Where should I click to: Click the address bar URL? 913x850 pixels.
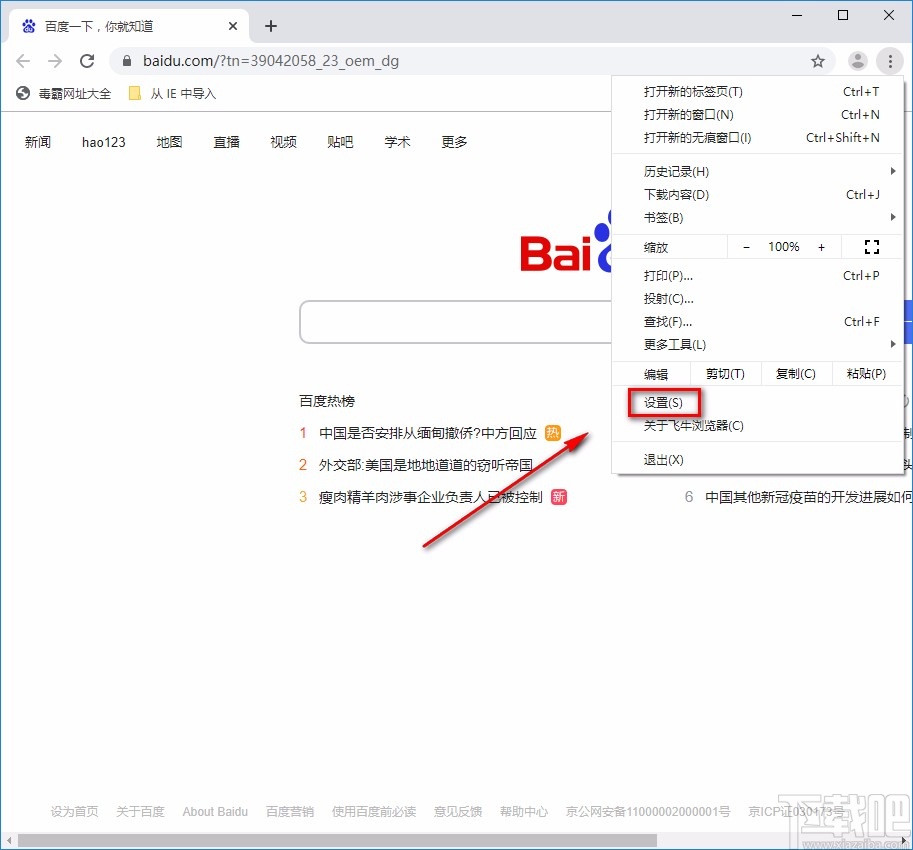(271, 61)
